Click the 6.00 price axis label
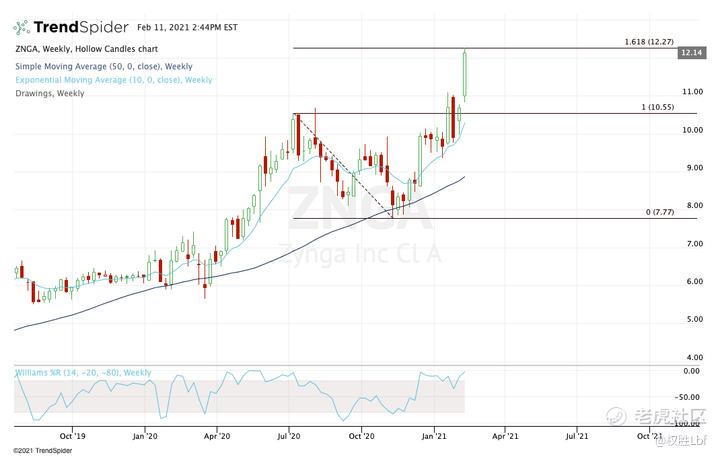Image resolution: width=720 pixels, height=457 pixels. [x=695, y=282]
